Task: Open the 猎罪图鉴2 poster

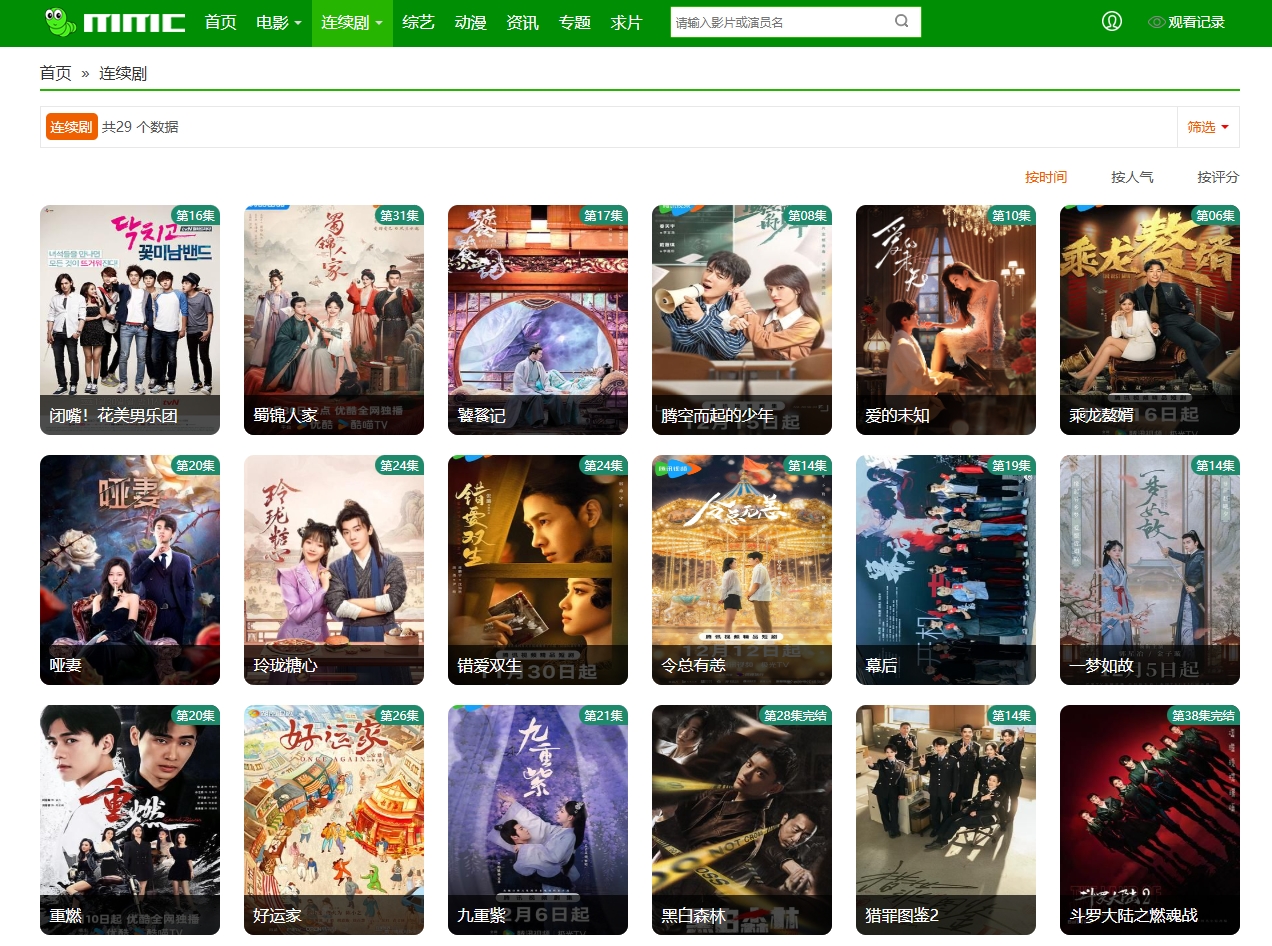Action: (x=946, y=820)
